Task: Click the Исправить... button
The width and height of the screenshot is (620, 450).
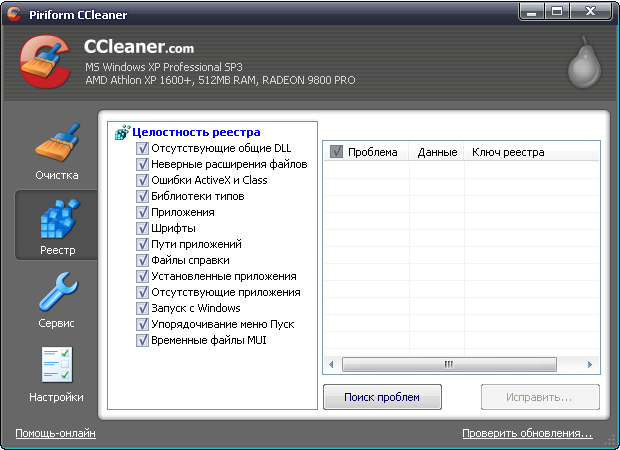Action: 540,397
